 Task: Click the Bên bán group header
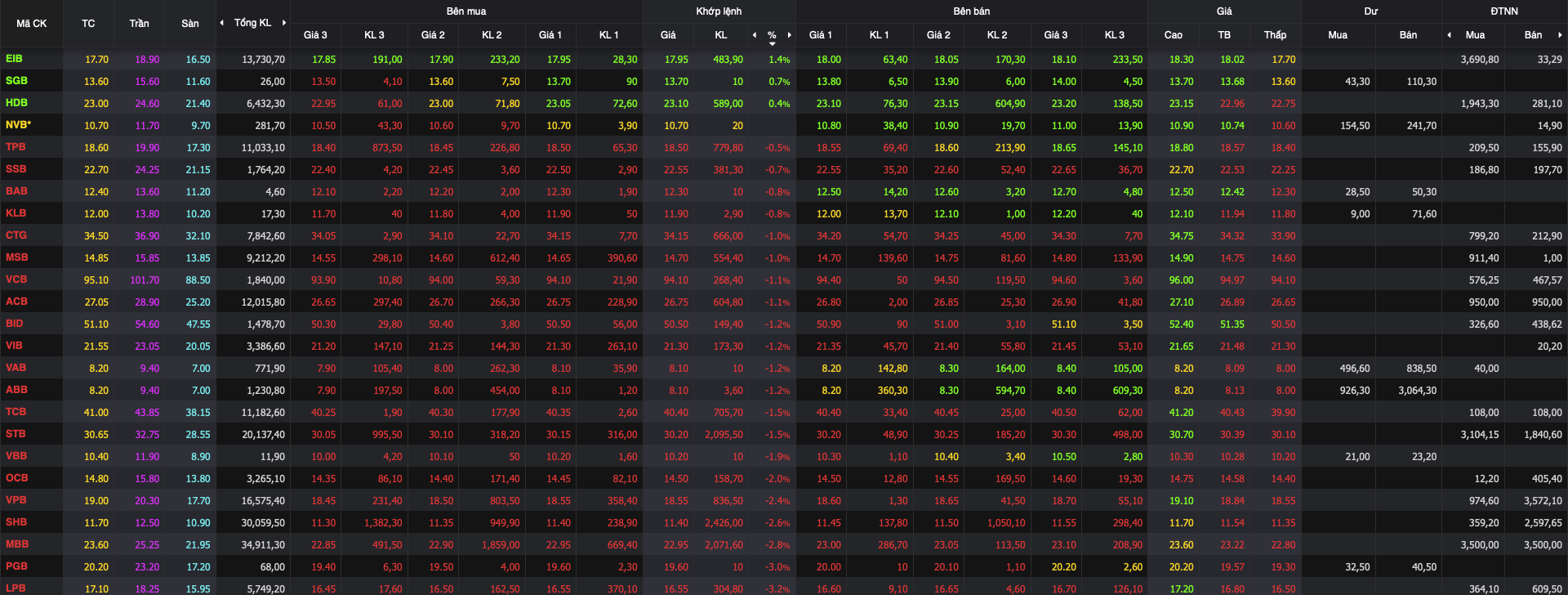click(972, 11)
